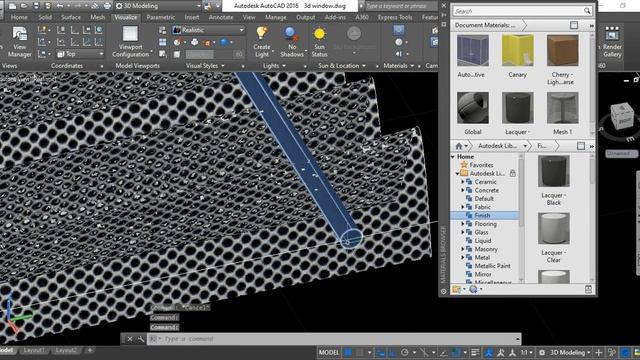Viewport: 640px width, 360px height.
Task: Open the new layout plus tab
Action: (x=89, y=350)
